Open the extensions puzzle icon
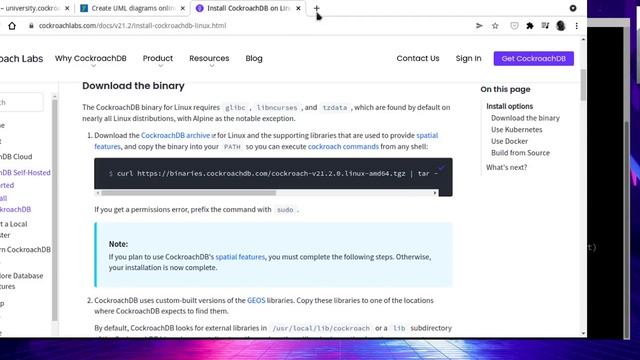Screen dimensions: 640x360 [x=530, y=26]
